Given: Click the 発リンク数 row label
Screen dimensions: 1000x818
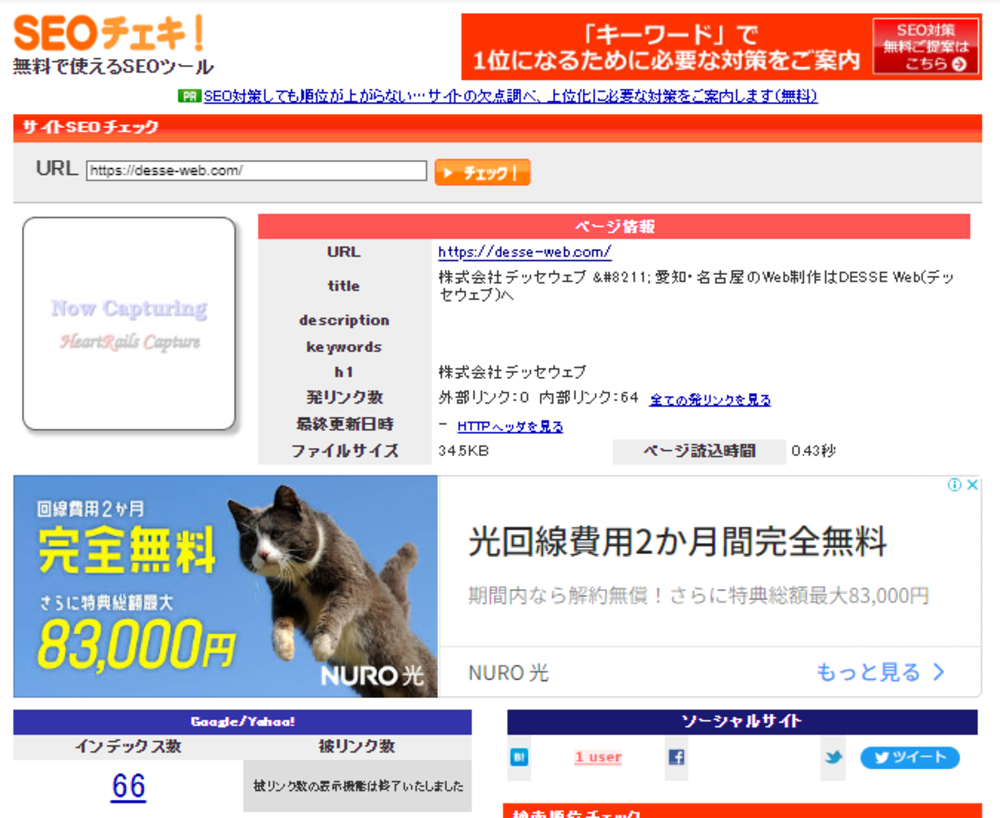Looking at the screenshot, I should point(344,397).
